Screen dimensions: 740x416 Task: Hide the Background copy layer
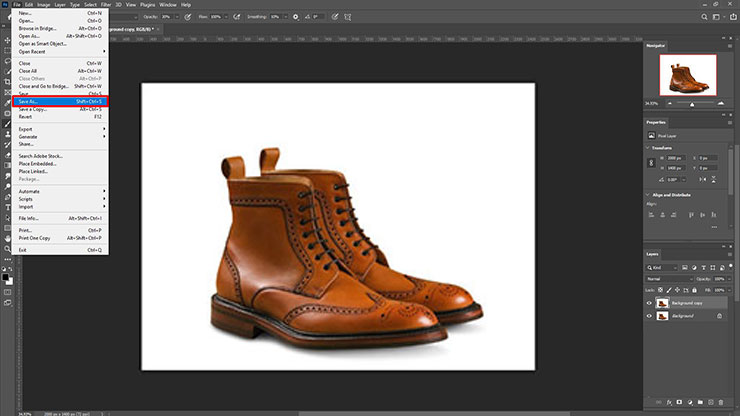[649, 303]
